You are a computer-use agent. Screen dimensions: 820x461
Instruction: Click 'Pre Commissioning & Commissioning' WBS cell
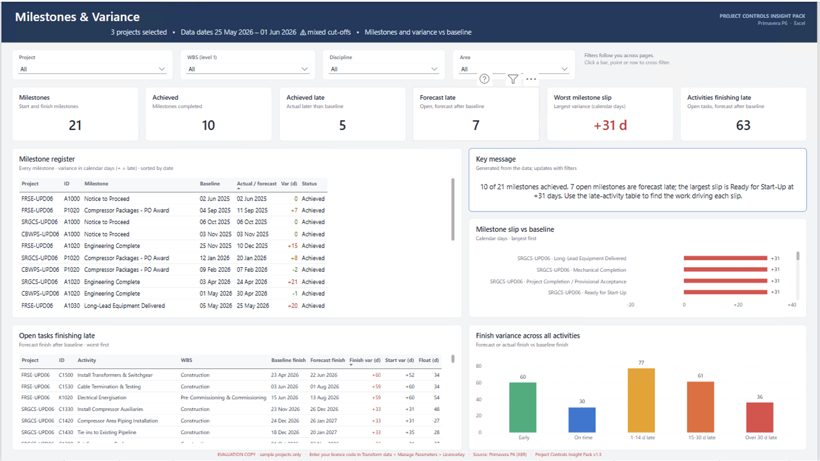[223, 398]
